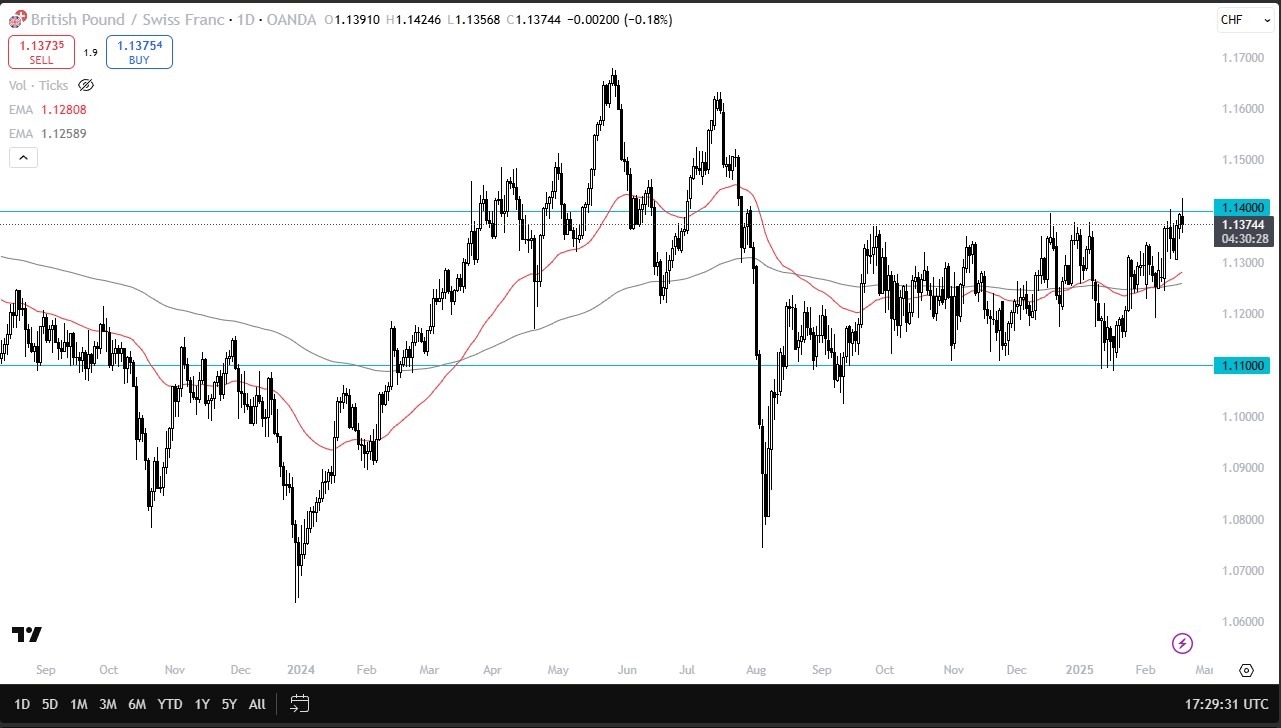
Task: Select the All time range tab
Action: pos(257,704)
